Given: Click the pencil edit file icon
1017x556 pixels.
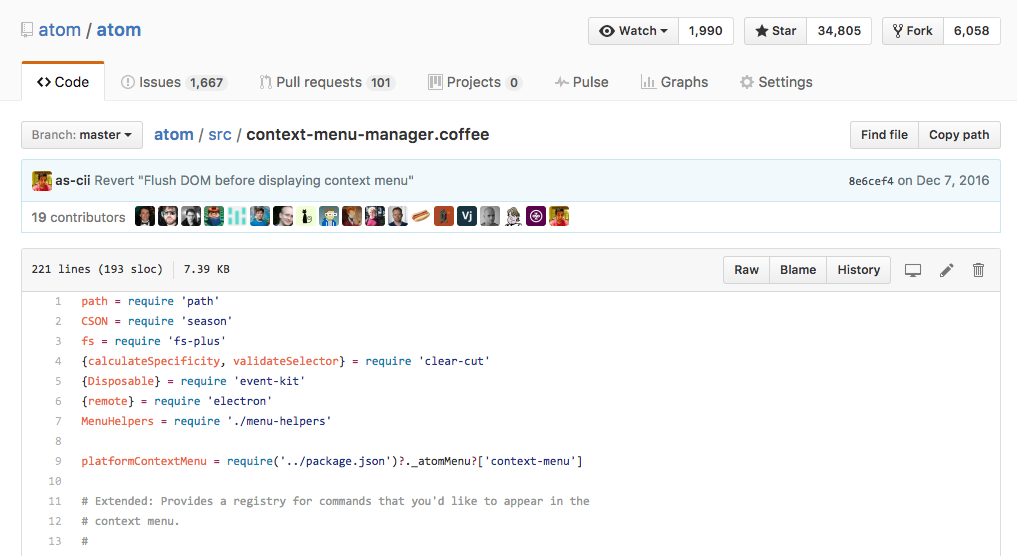Looking at the screenshot, I should [946, 270].
